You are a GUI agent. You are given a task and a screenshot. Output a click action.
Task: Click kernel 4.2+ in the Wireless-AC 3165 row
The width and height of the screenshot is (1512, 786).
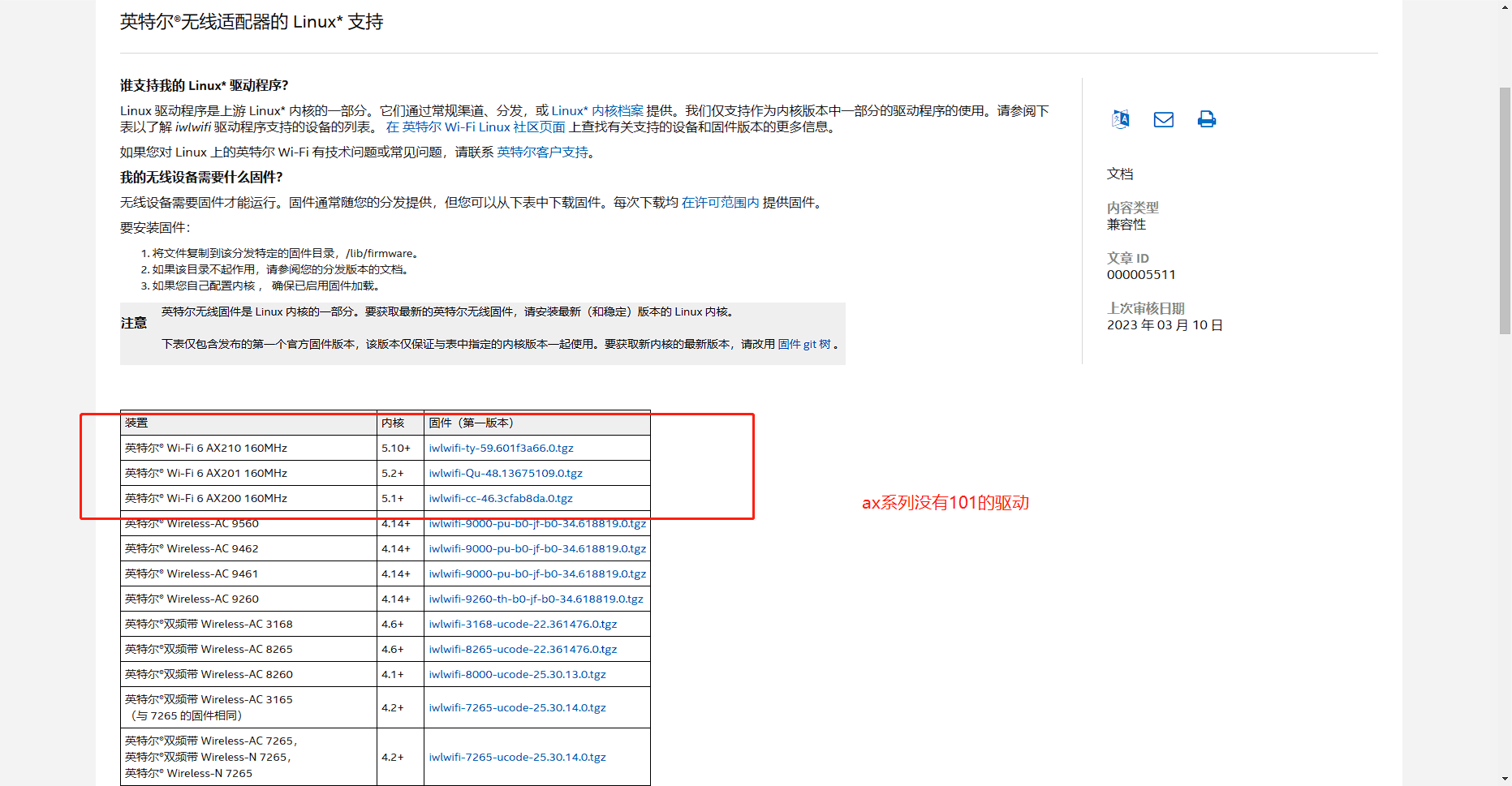(x=393, y=707)
